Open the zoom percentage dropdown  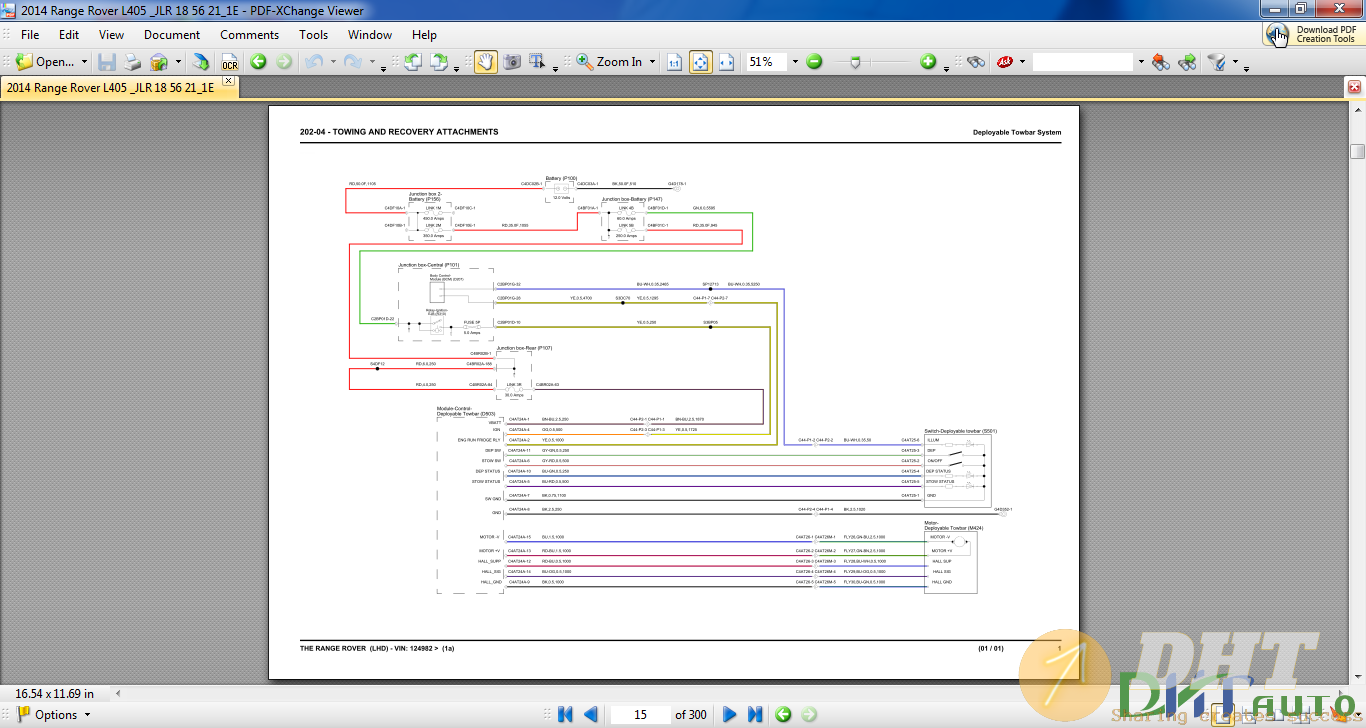click(795, 62)
